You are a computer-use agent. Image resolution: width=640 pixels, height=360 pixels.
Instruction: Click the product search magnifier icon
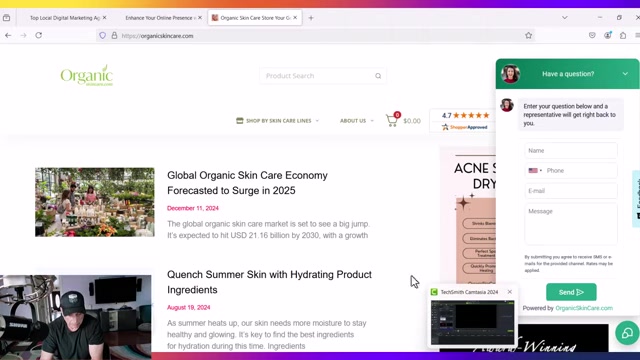[x=378, y=76]
